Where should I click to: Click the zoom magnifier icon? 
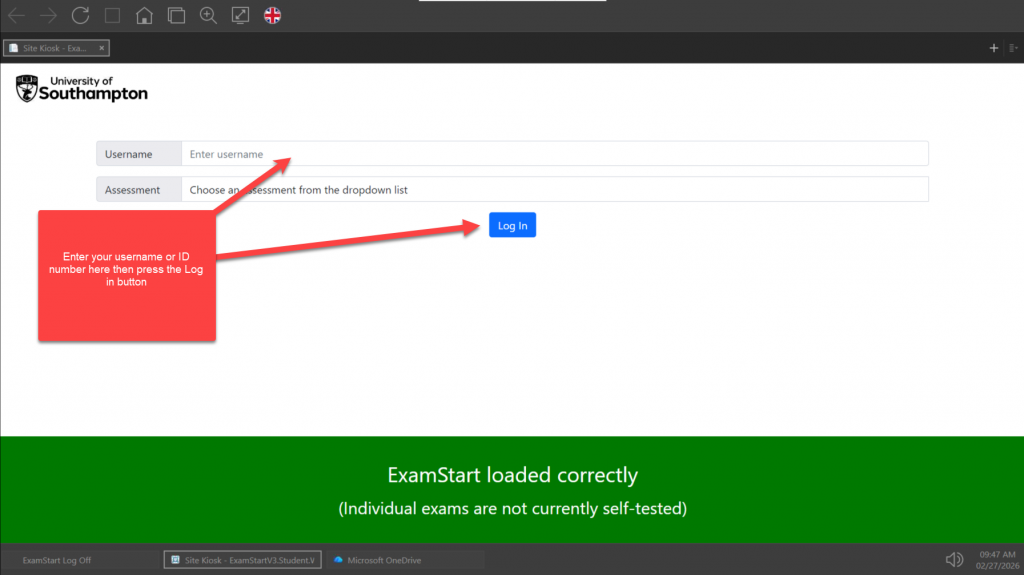coord(208,15)
